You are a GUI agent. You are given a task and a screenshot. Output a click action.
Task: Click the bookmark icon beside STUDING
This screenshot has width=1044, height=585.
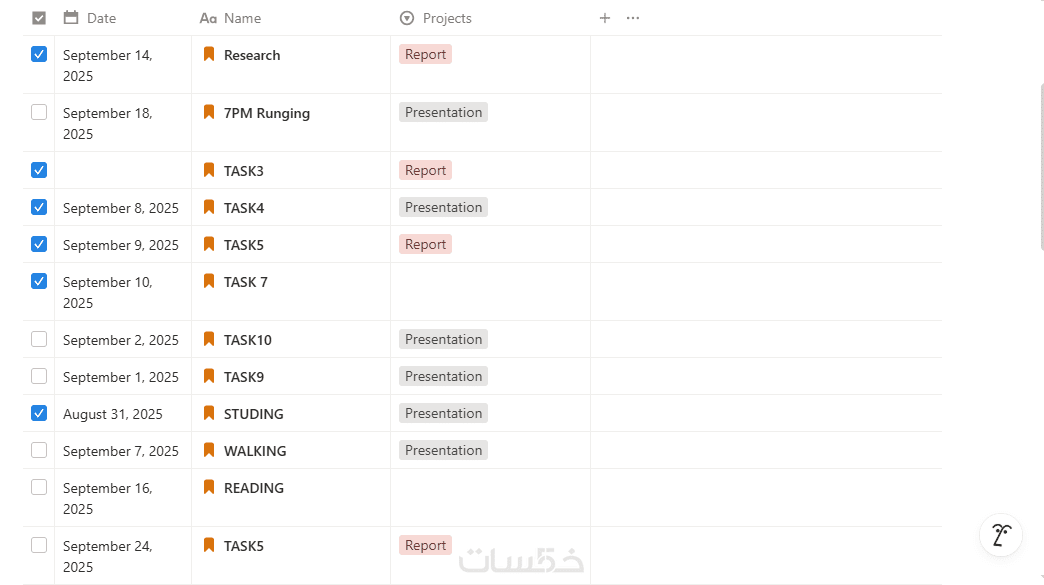[209, 414]
